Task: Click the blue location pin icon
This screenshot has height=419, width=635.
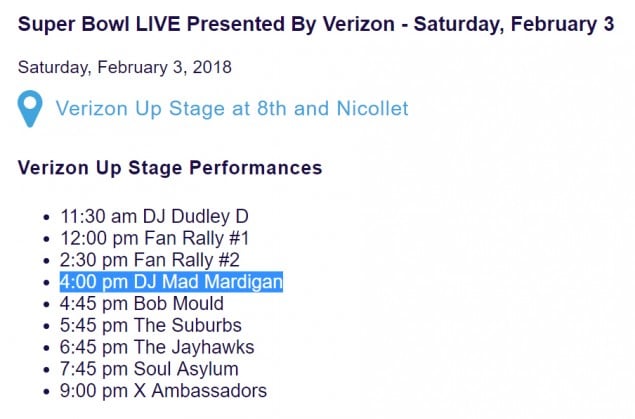Action: click(x=30, y=108)
